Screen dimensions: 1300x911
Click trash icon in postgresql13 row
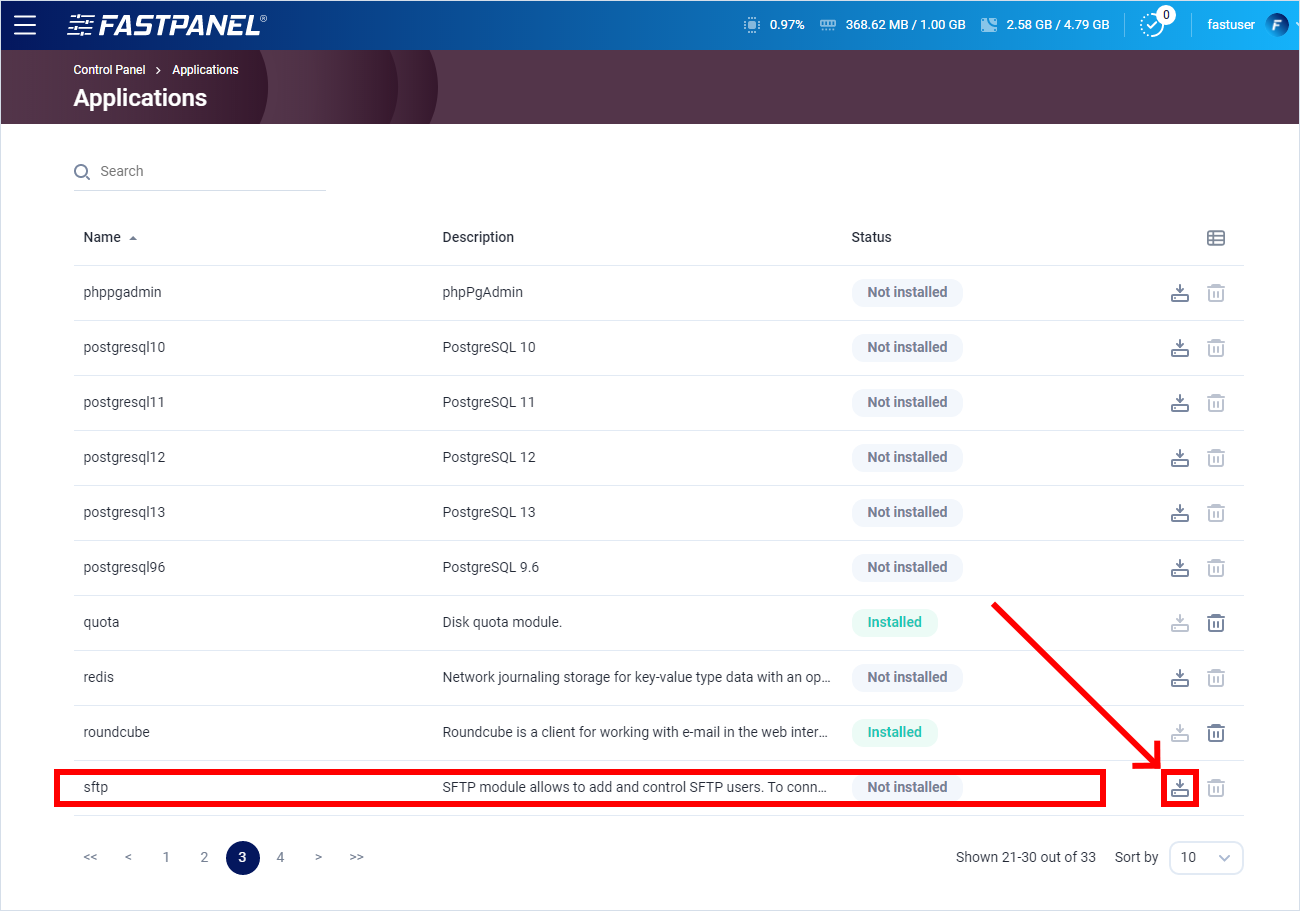point(1216,513)
